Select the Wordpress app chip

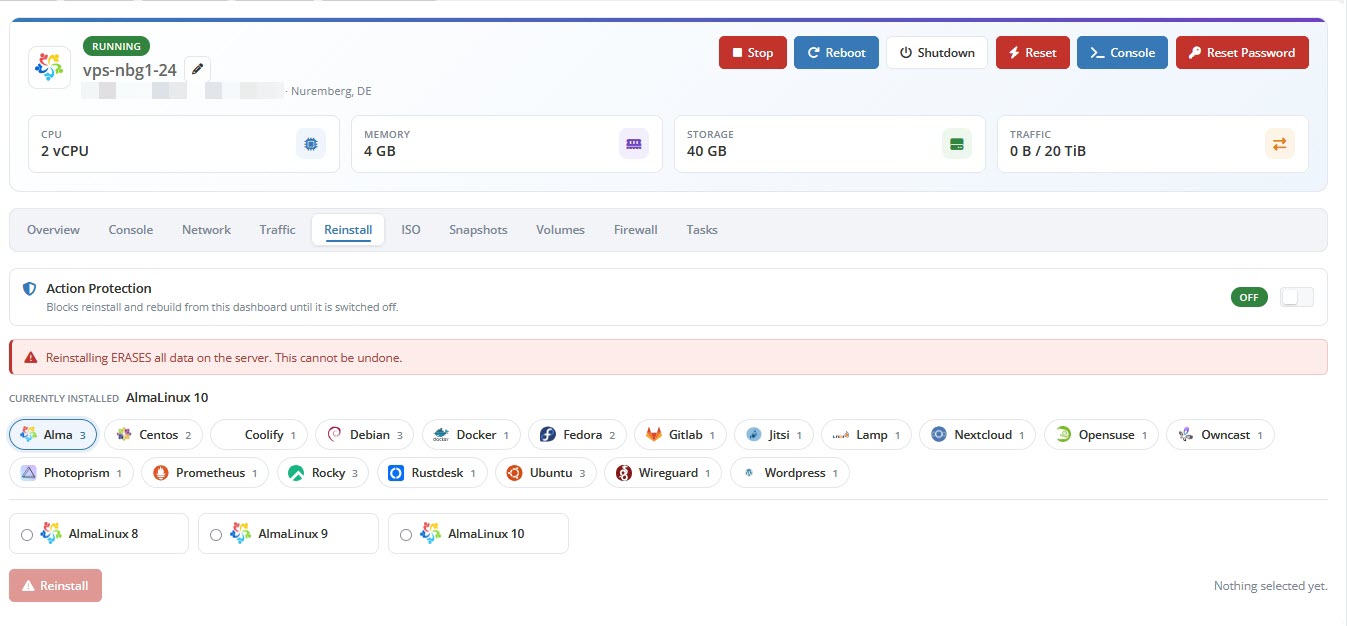tap(790, 473)
